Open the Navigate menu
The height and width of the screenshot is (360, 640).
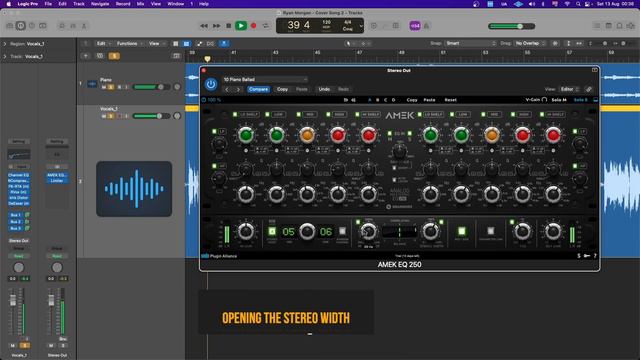pos(100,4)
